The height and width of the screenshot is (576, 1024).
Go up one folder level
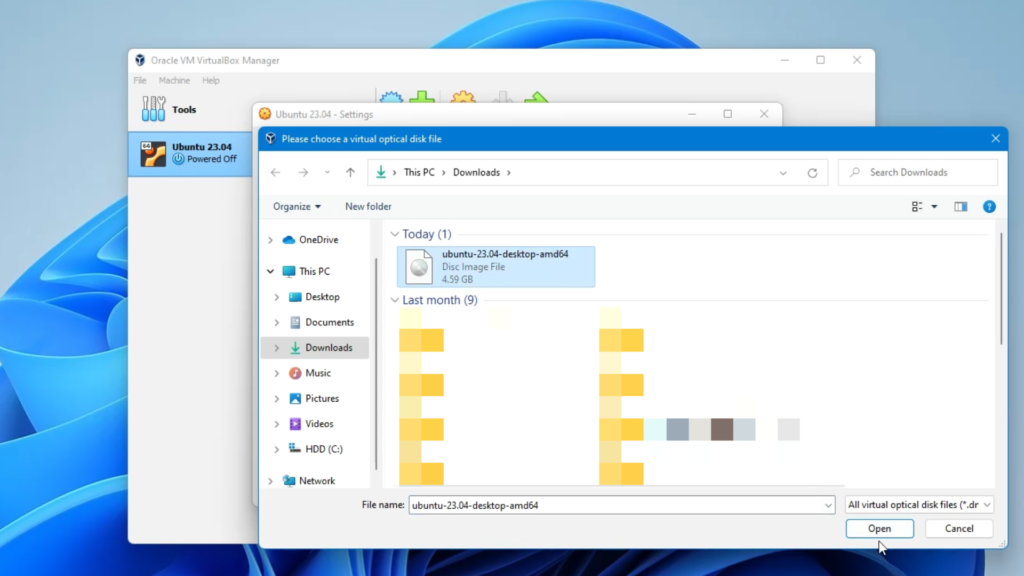pyautogui.click(x=351, y=172)
